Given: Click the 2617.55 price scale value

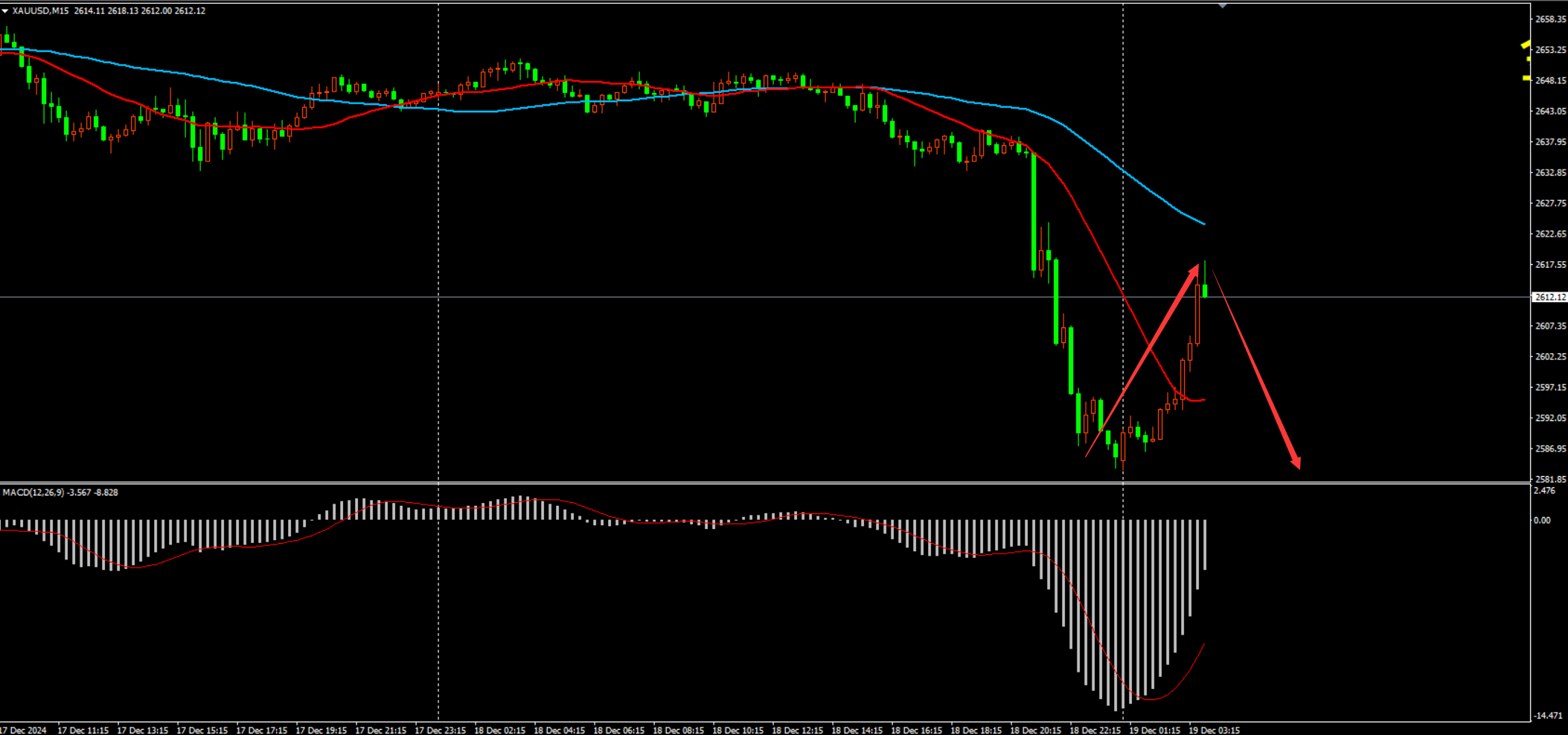Looking at the screenshot, I should coord(1551,265).
